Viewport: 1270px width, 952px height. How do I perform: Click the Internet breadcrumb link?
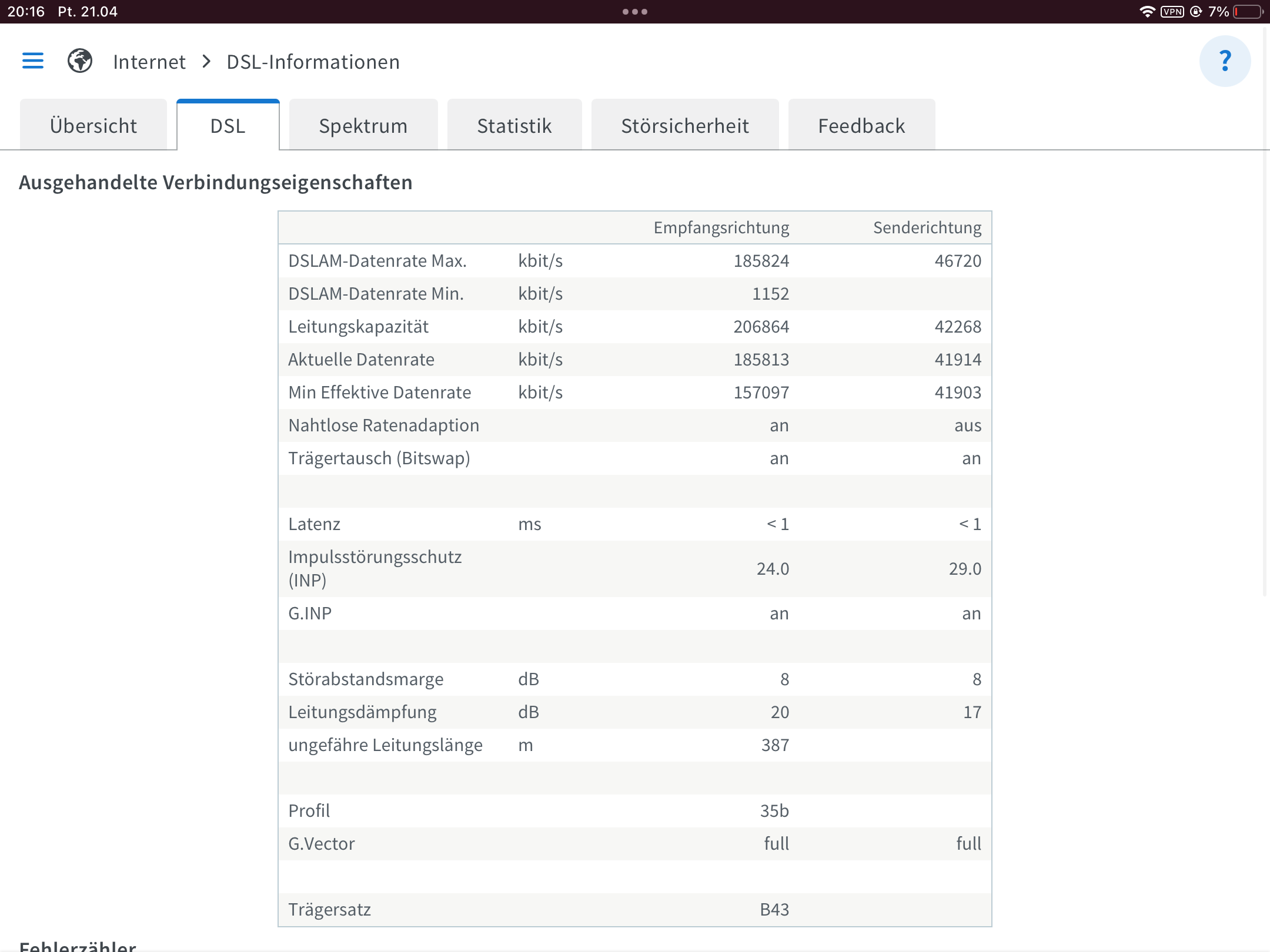coord(149,62)
